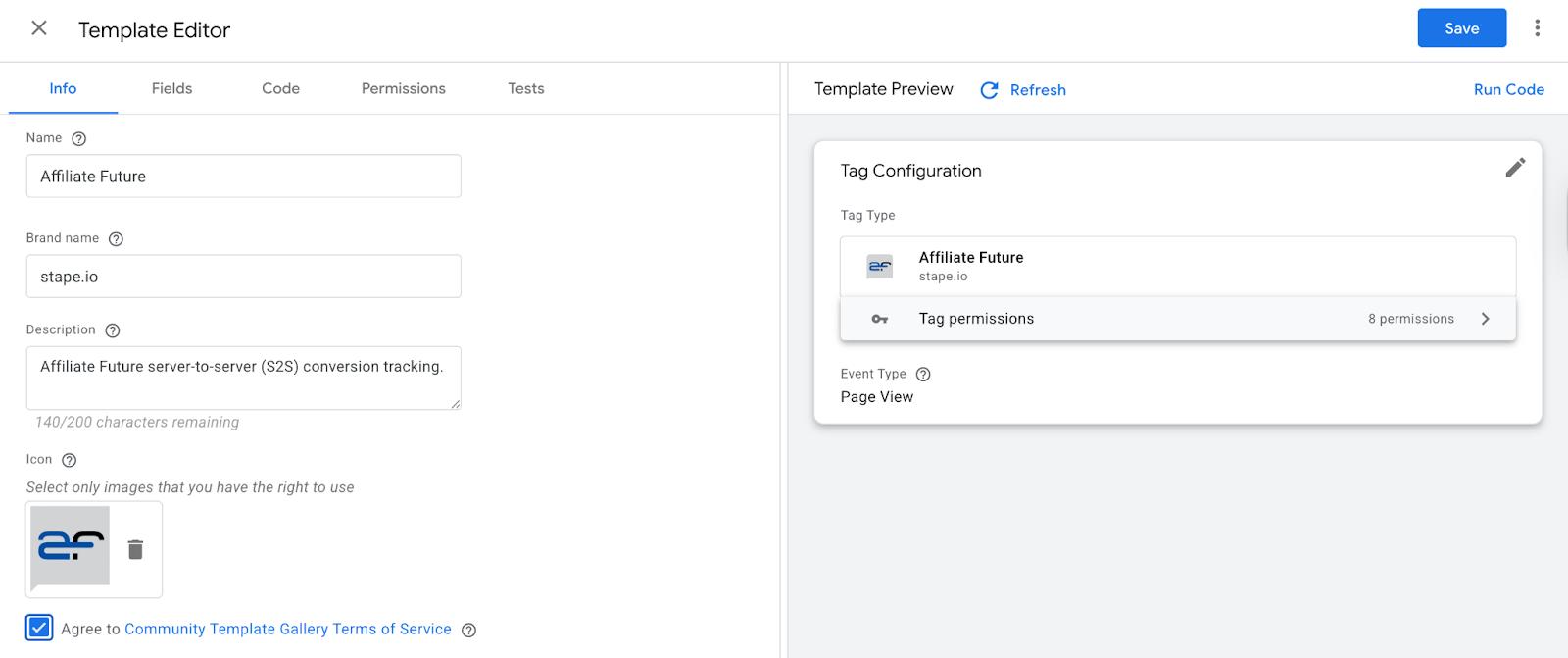Open the three-dot more options menu
Screen dimensions: 1568x658
1537,28
